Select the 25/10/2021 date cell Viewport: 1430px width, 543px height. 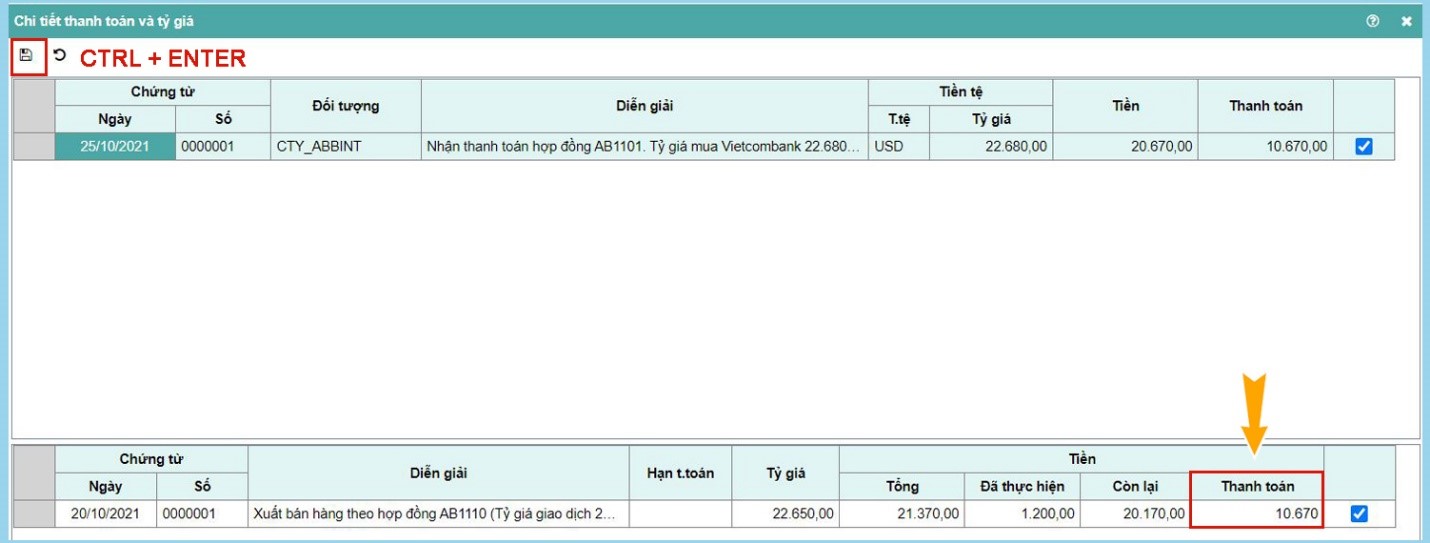(x=115, y=147)
